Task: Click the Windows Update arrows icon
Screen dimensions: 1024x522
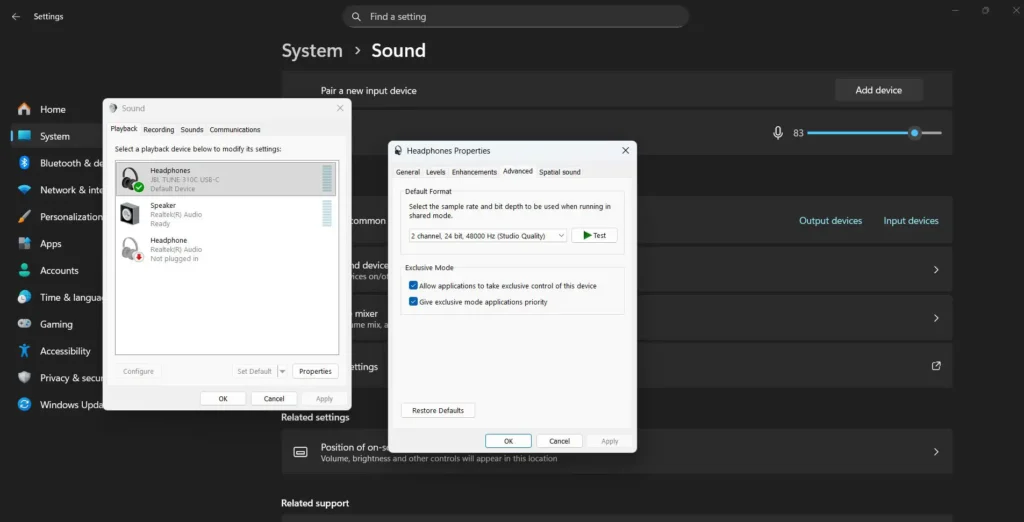Action: pos(24,404)
